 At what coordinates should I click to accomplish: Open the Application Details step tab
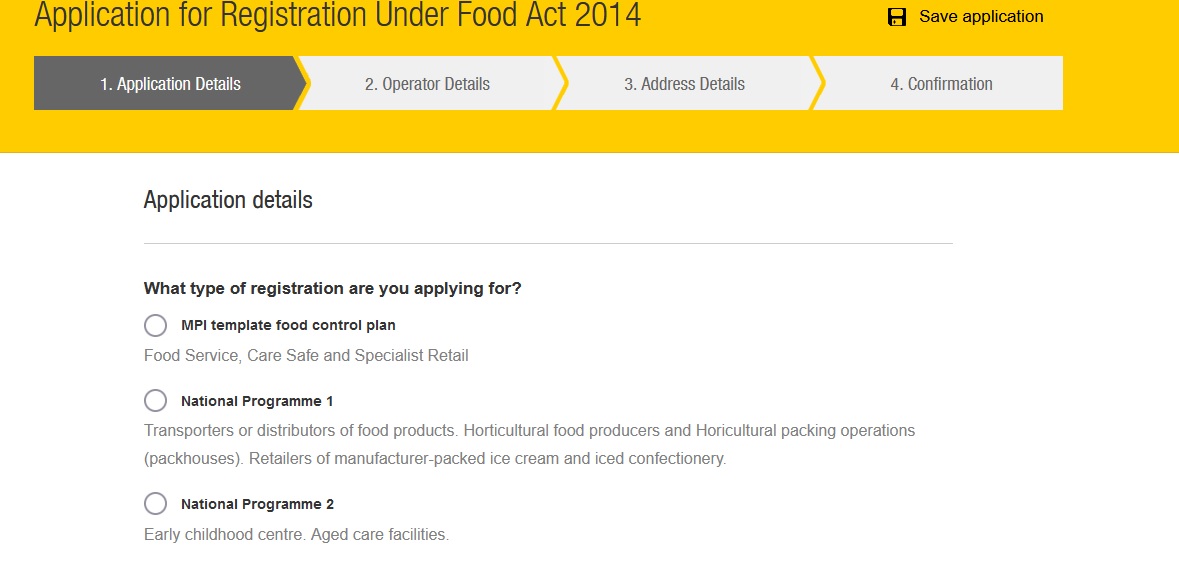coord(170,84)
